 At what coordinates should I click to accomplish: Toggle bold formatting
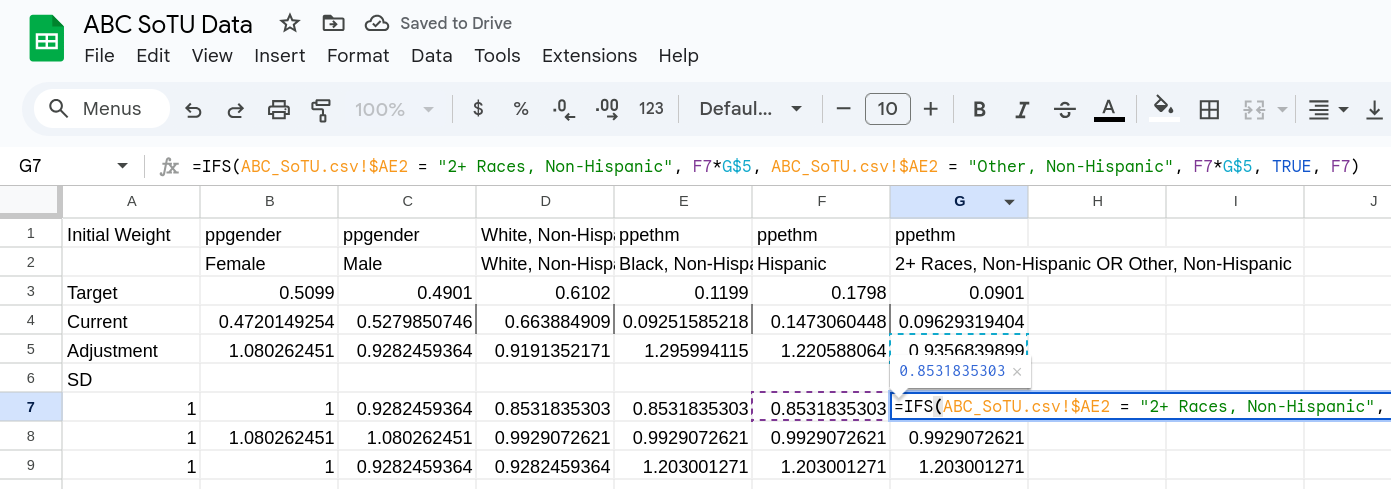click(980, 109)
